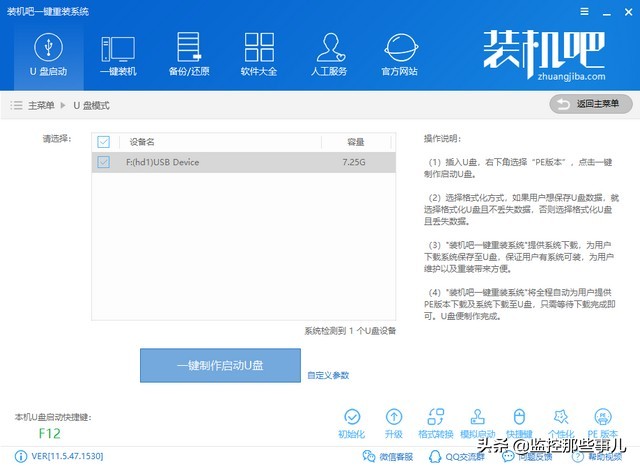Toggle the select-all checkbox in device header
Viewport: 640px width, 467px height.
pos(104,142)
